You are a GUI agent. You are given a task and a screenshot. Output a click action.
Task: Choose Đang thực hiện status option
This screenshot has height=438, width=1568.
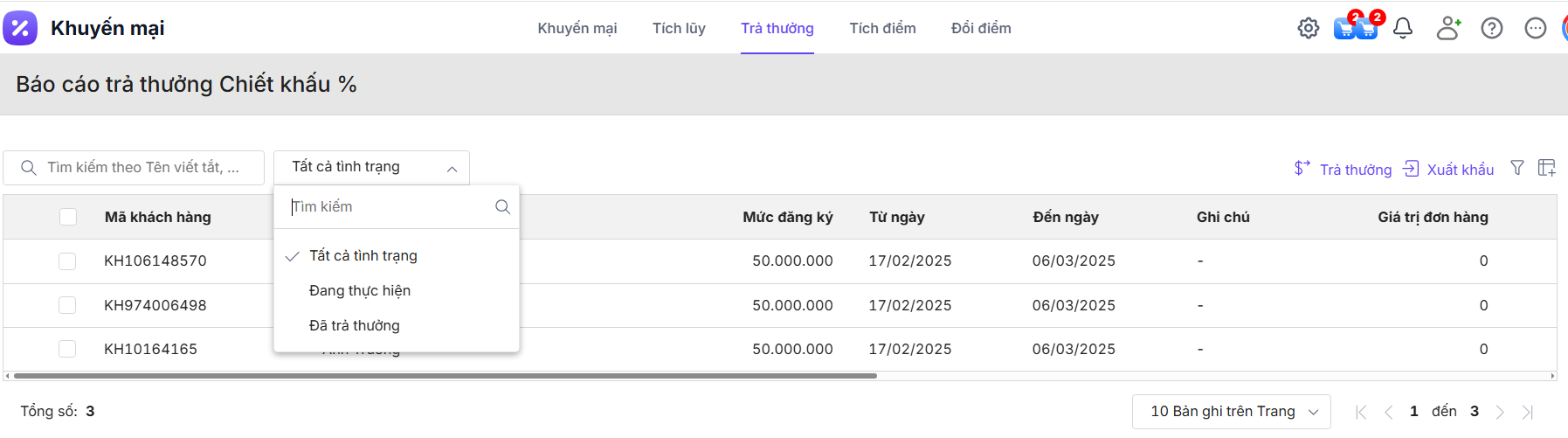coord(360,291)
